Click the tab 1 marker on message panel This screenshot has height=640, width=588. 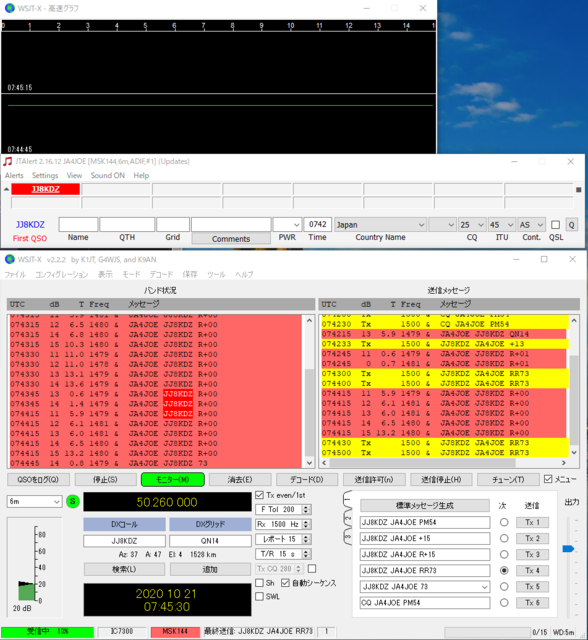348,499
